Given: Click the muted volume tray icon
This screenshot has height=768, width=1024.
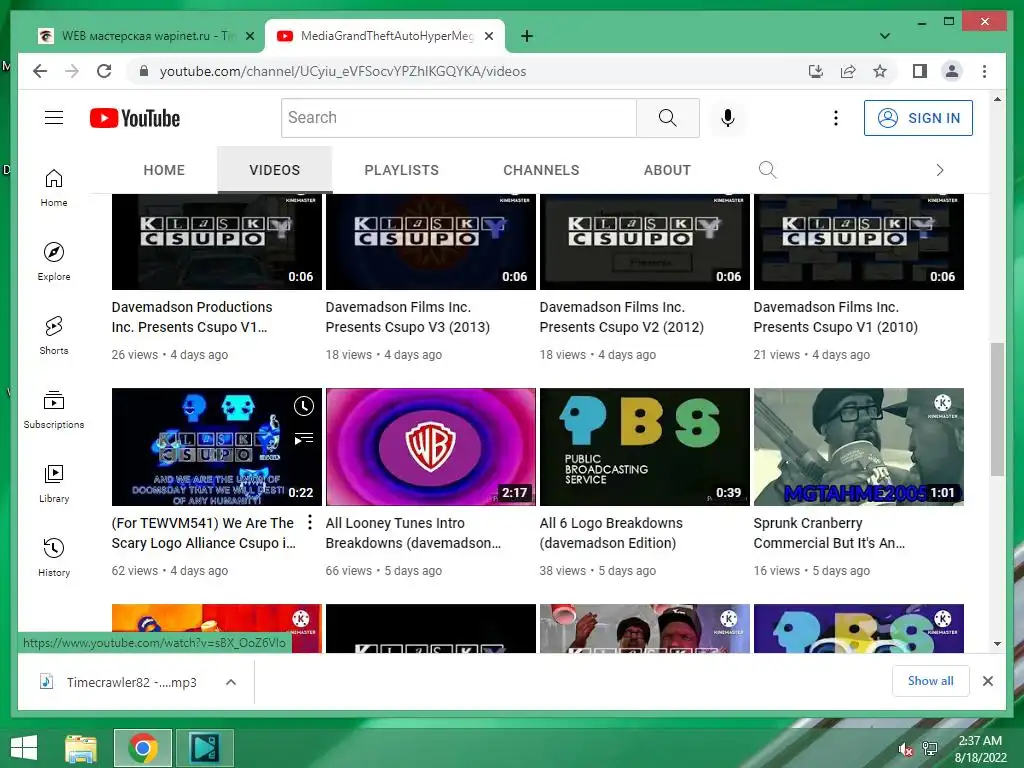Looking at the screenshot, I should pyautogui.click(x=905, y=750).
